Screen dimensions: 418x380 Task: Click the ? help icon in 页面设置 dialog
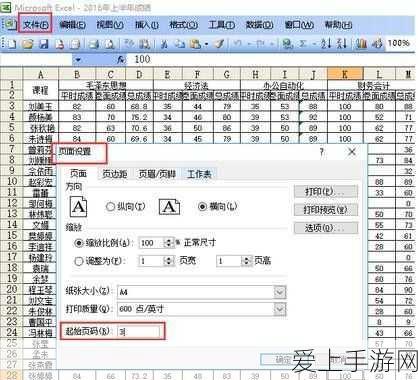322,152
